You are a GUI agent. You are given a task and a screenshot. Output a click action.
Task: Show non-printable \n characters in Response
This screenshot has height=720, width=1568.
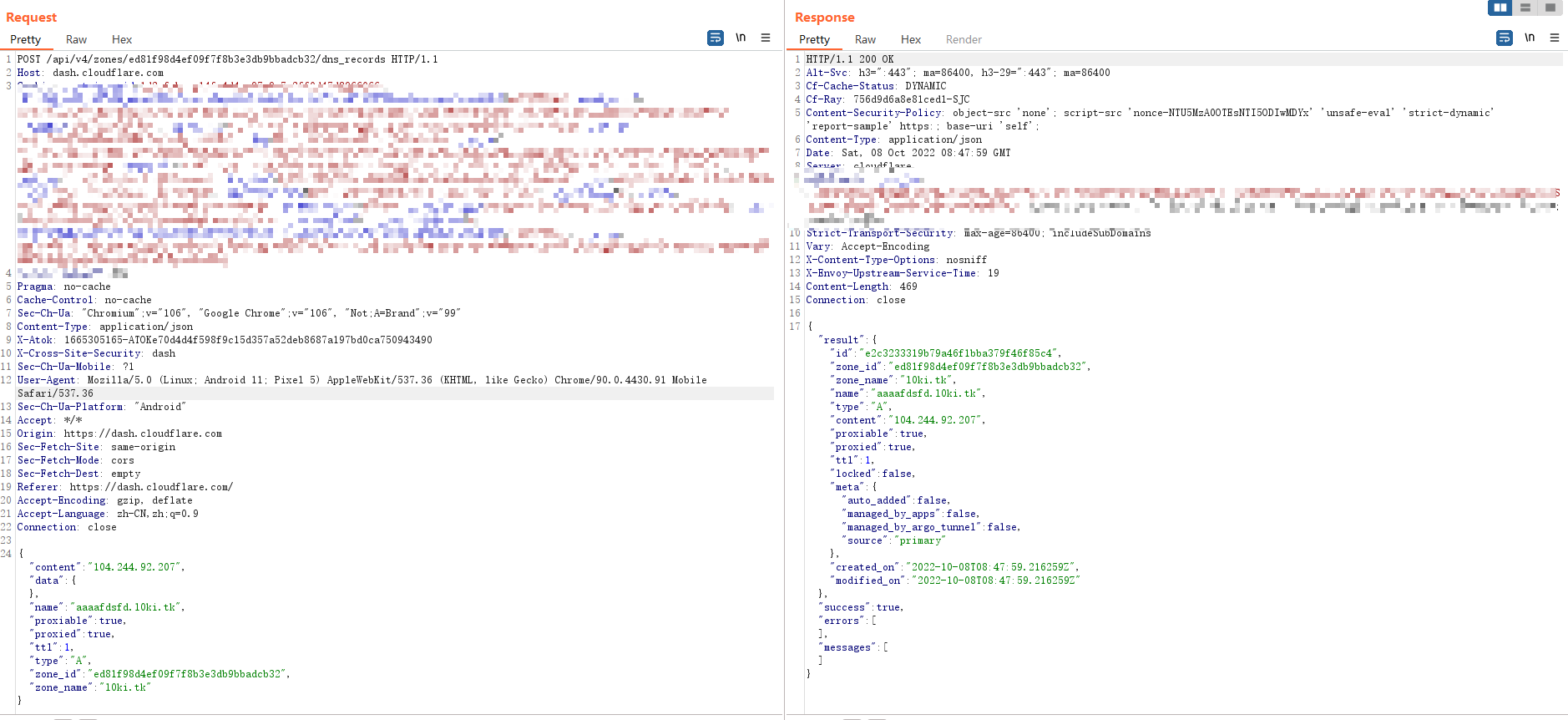coord(1530,38)
